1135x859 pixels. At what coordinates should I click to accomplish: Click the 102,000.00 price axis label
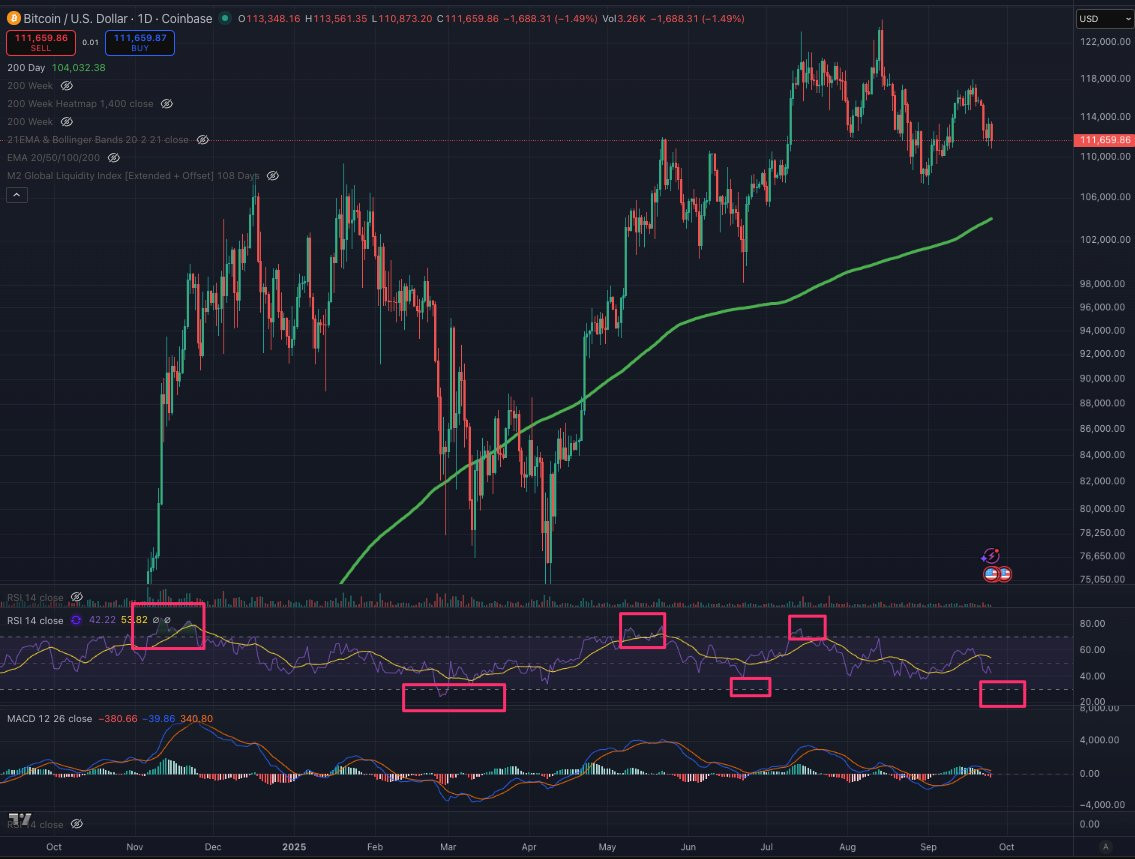point(1105,240)
